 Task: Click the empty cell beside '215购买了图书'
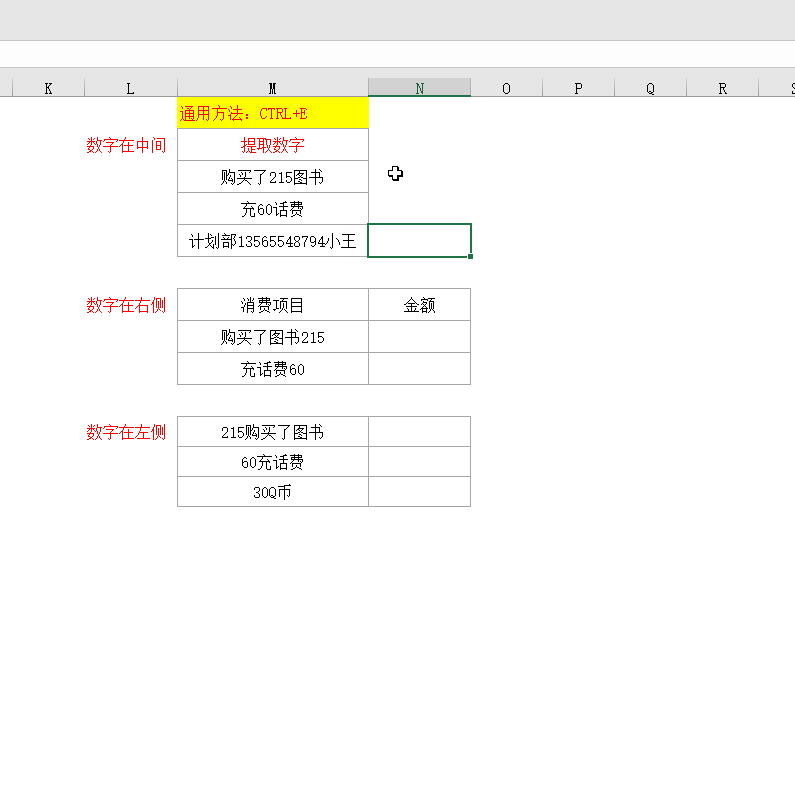(x=419, y=432)
